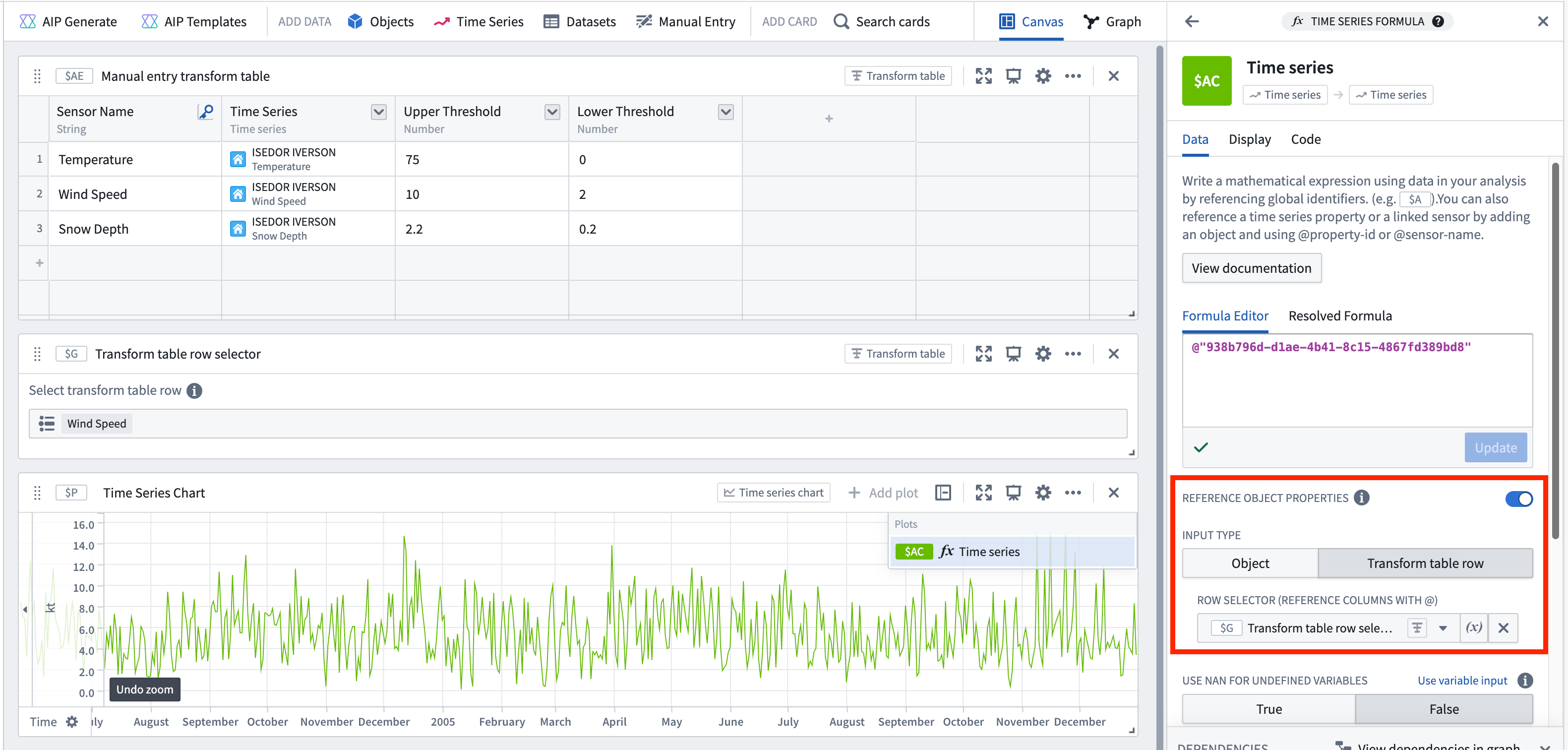The width and height of the screenshot is (1568, 750).
Task: Open settings gear on Manual entry transform table
Action: coord(1043,75)
